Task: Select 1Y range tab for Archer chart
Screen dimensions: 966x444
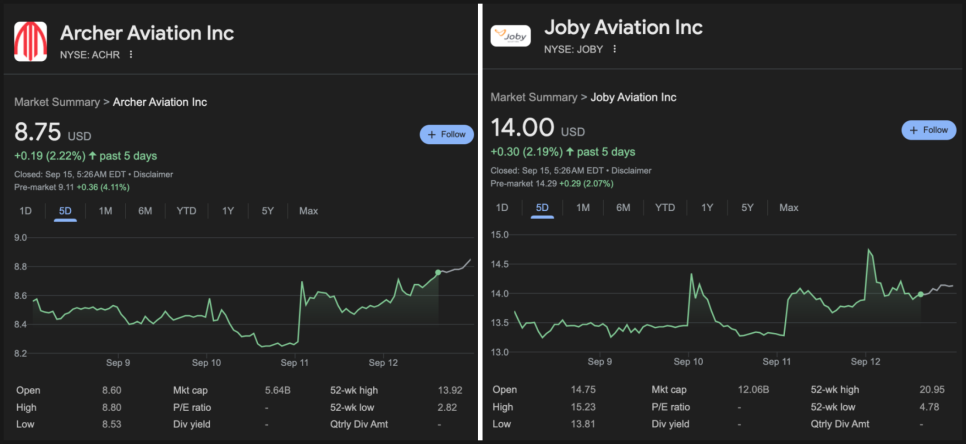Action: tap(228, 211)
